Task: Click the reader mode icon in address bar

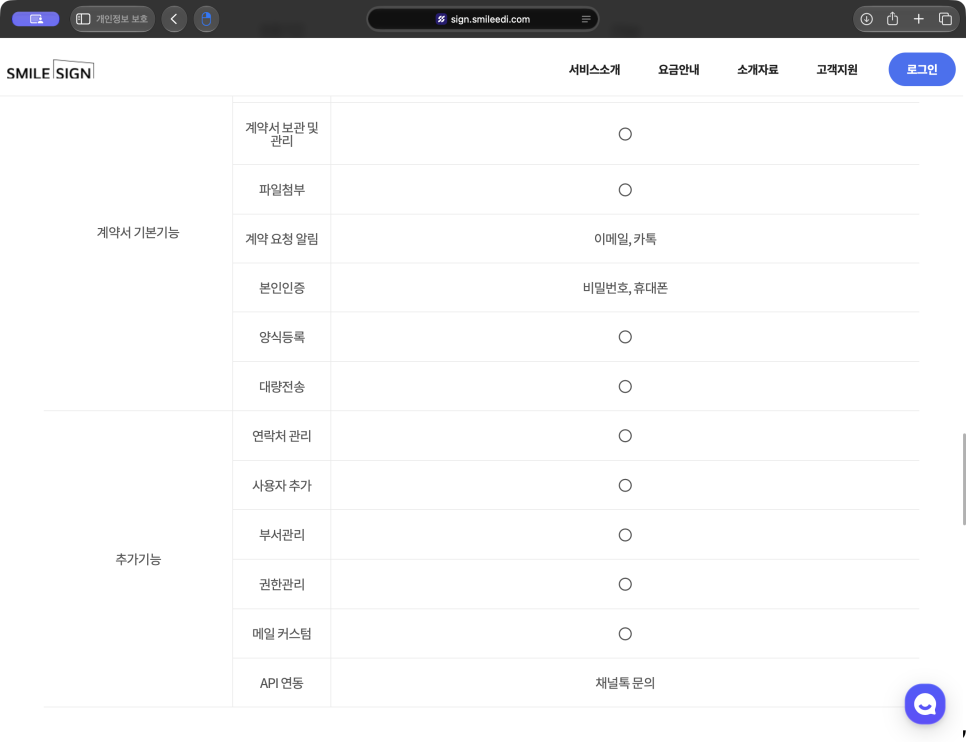Action: click(x=586, y=19)
